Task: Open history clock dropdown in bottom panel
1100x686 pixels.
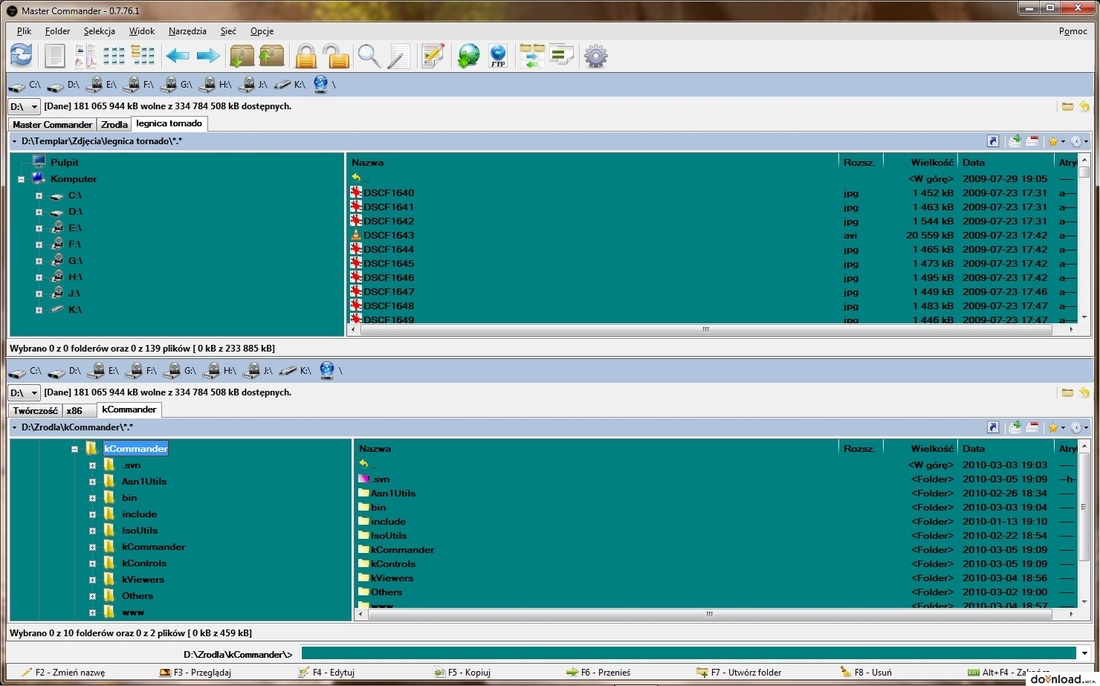Action: coord(1079,427)
